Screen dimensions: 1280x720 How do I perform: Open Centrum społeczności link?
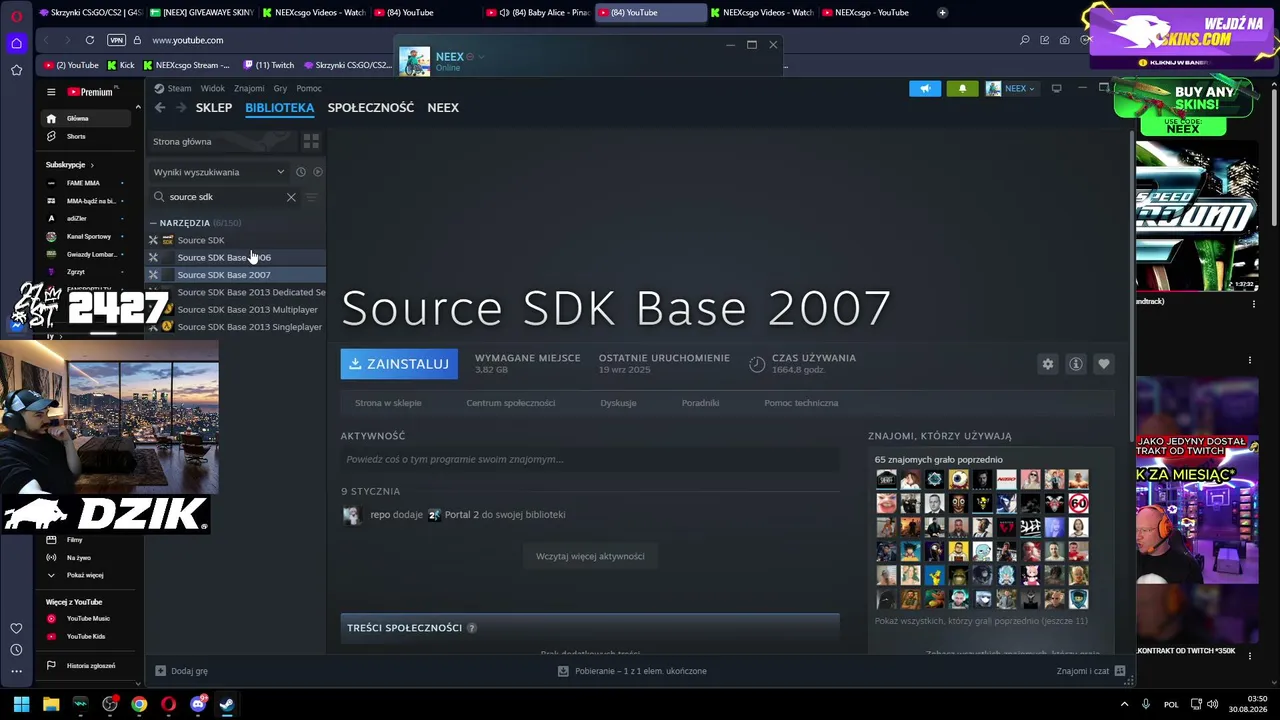511,403
